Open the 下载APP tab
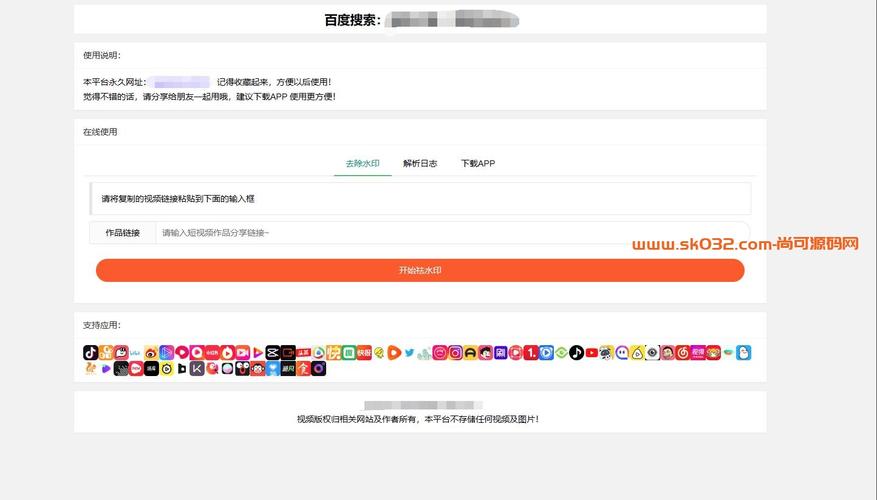Image resolution: width=877 pixels, height=500 pixels. (478, 163)
